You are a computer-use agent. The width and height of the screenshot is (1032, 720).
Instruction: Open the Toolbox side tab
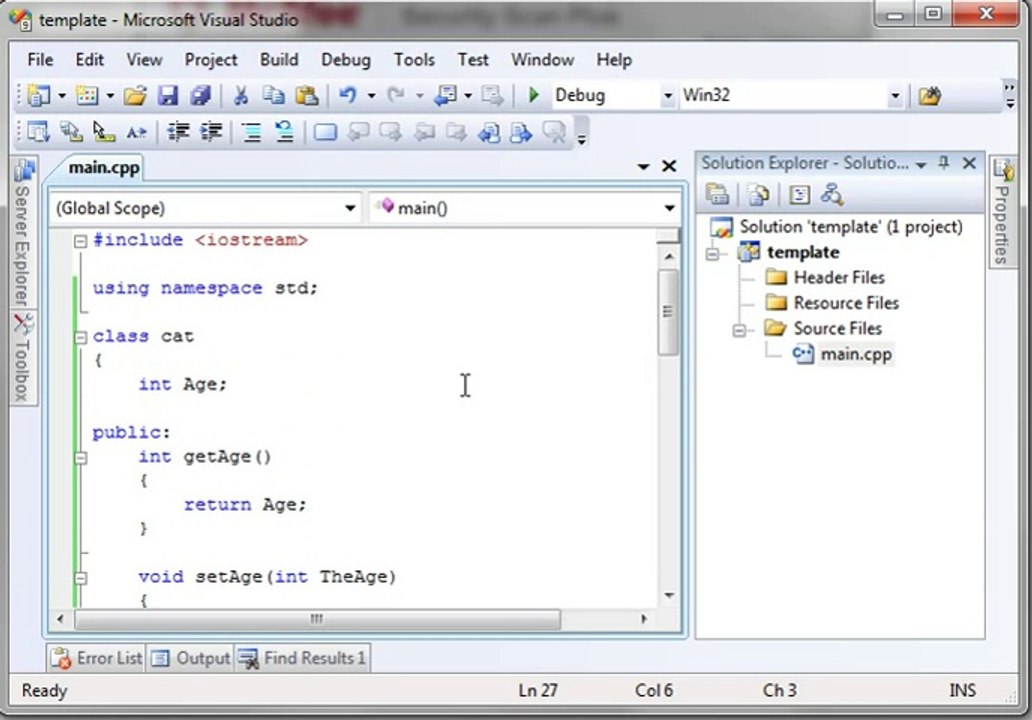click(24, 357)
